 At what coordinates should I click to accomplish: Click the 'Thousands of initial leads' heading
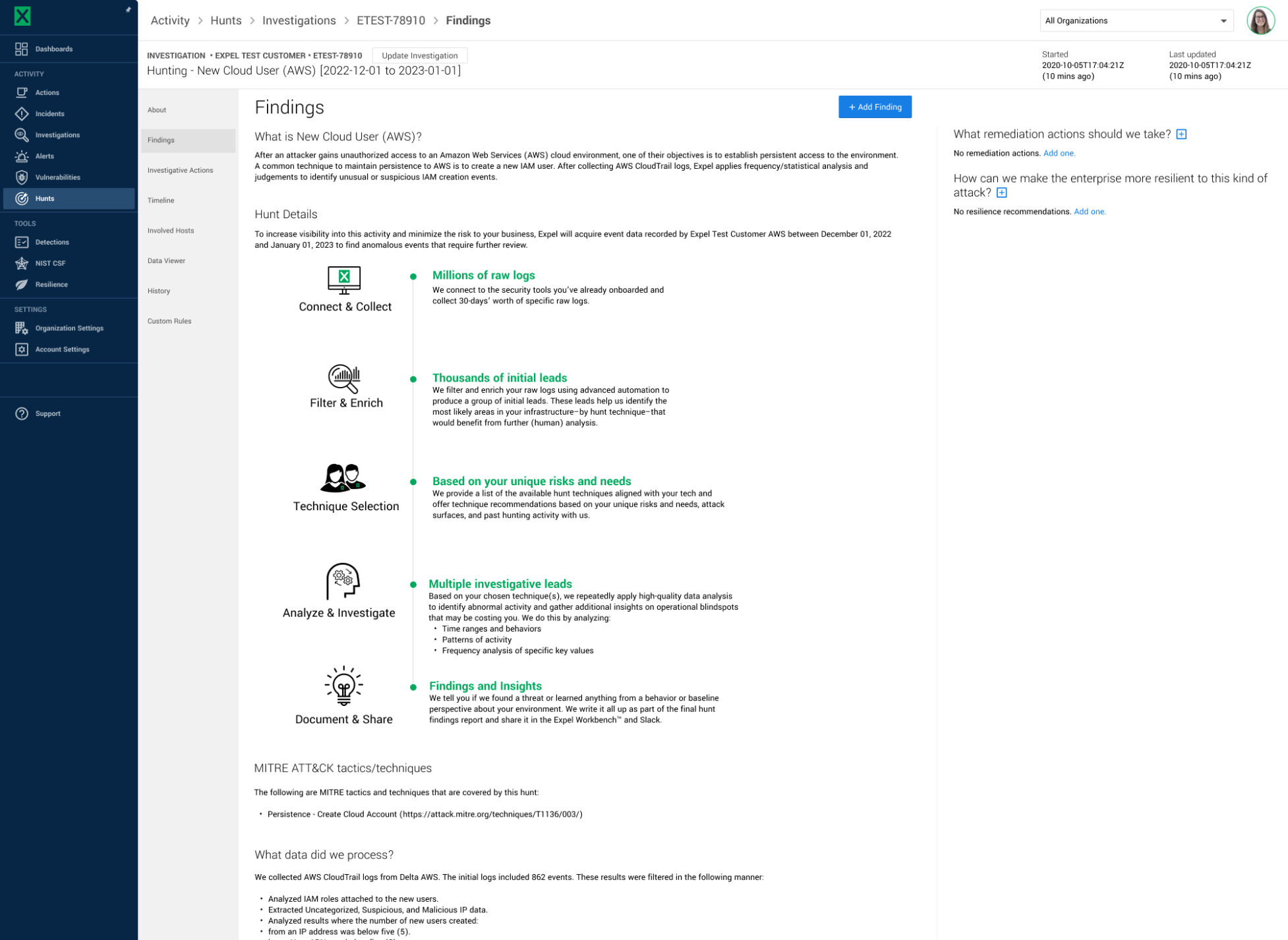499,378
